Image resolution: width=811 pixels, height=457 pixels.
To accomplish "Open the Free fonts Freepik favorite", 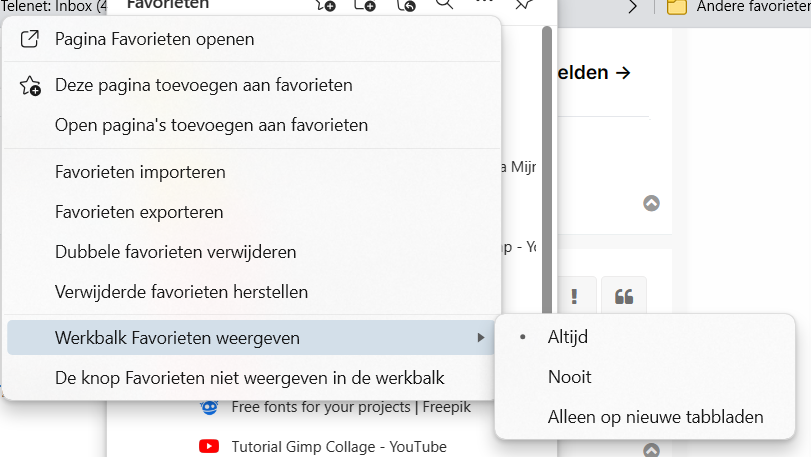I will click(x=351, y=407).
